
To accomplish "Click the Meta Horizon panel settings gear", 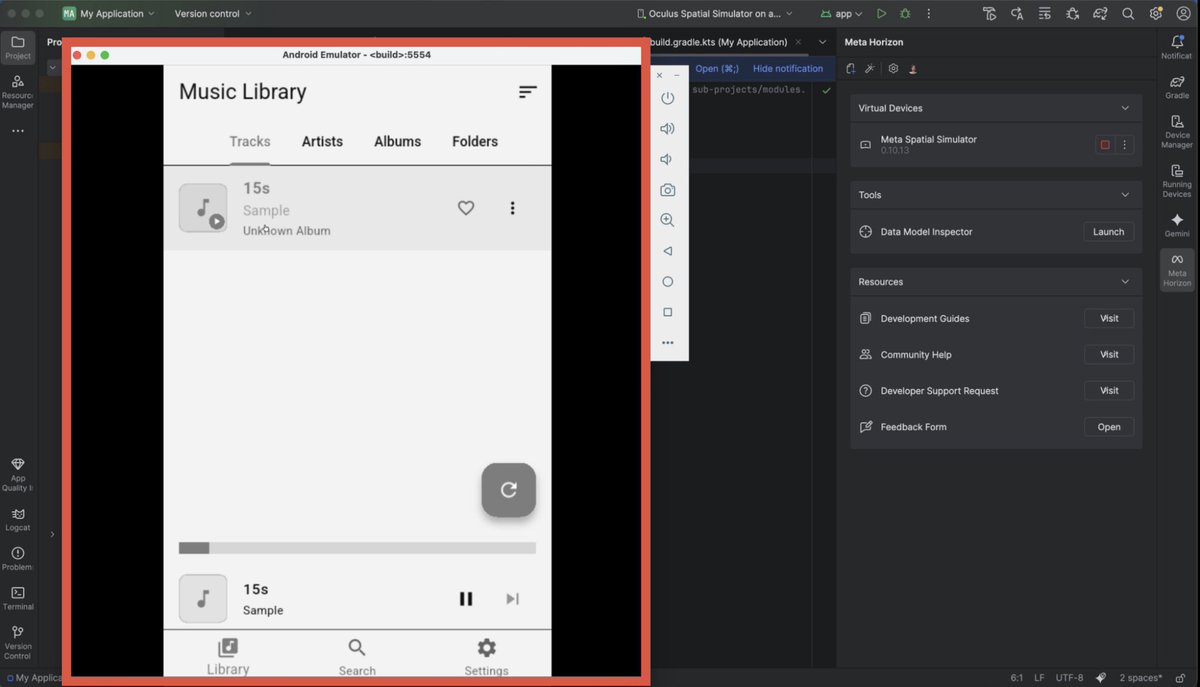I will point(893,68).
